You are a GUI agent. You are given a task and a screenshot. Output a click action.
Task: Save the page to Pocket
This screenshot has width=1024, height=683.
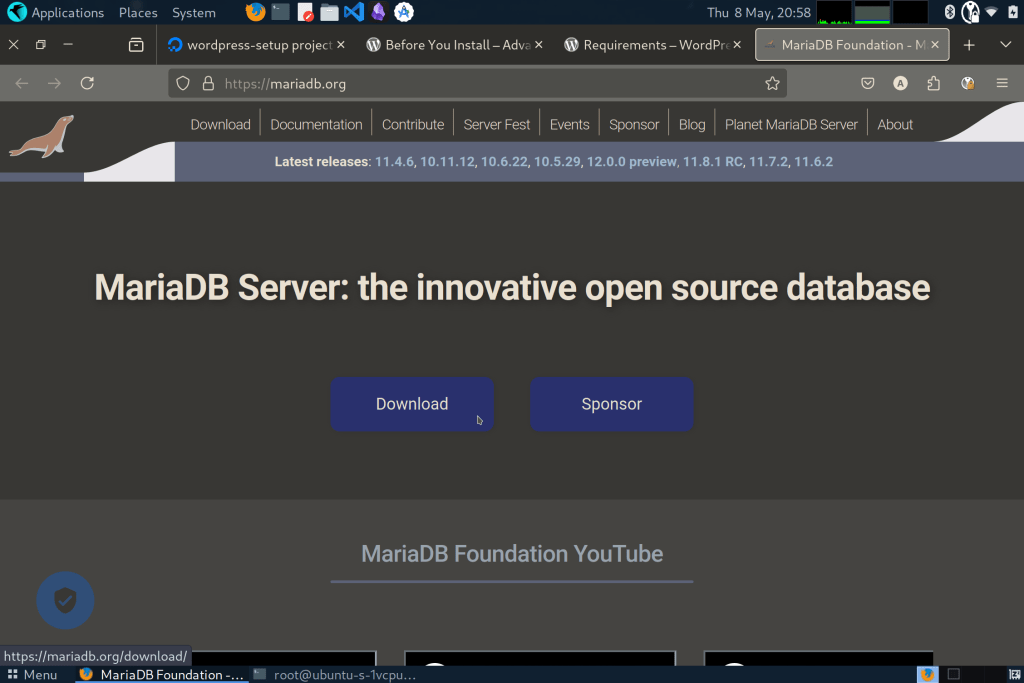(x=867, y=83)
